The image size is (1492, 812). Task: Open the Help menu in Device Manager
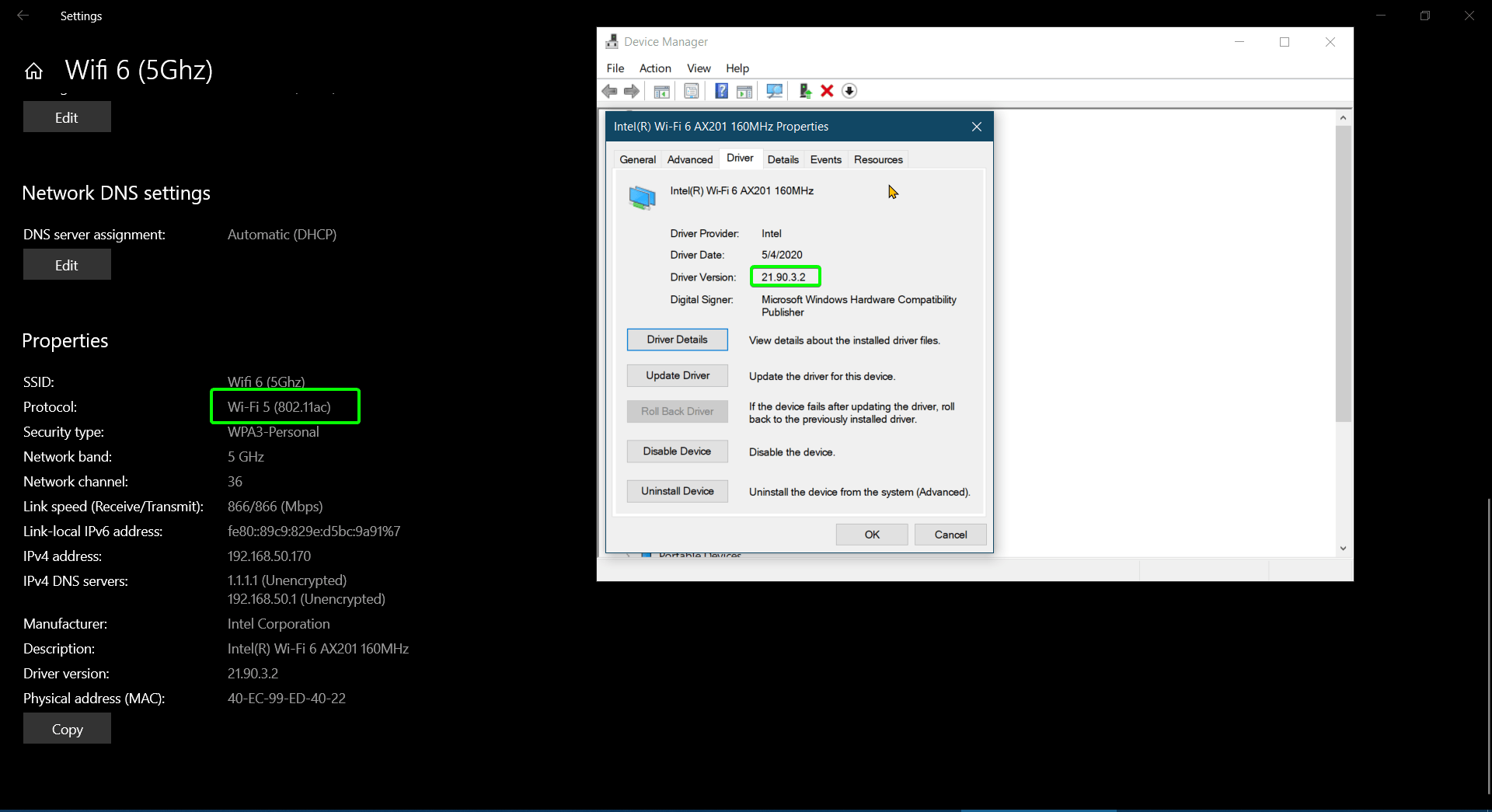coord(737,68)
